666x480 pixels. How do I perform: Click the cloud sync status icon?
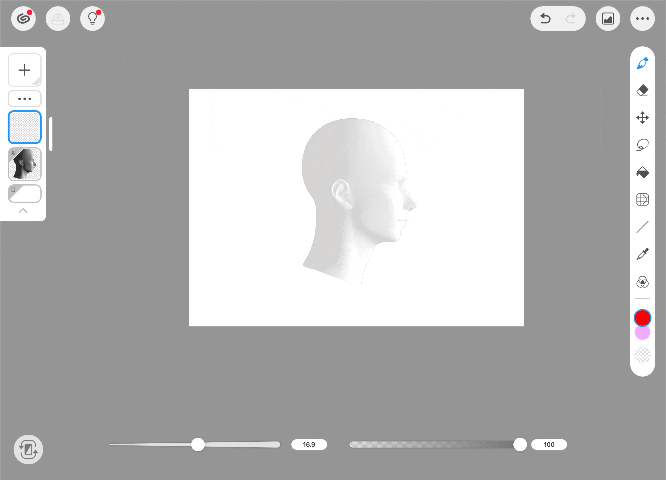58,19
